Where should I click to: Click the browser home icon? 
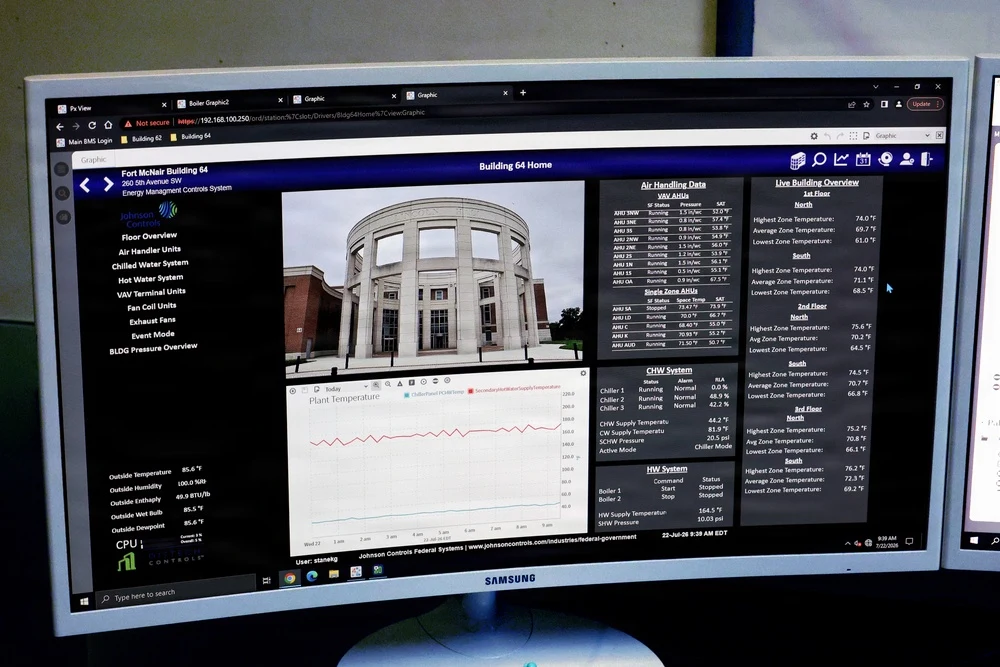coord(108,125)
